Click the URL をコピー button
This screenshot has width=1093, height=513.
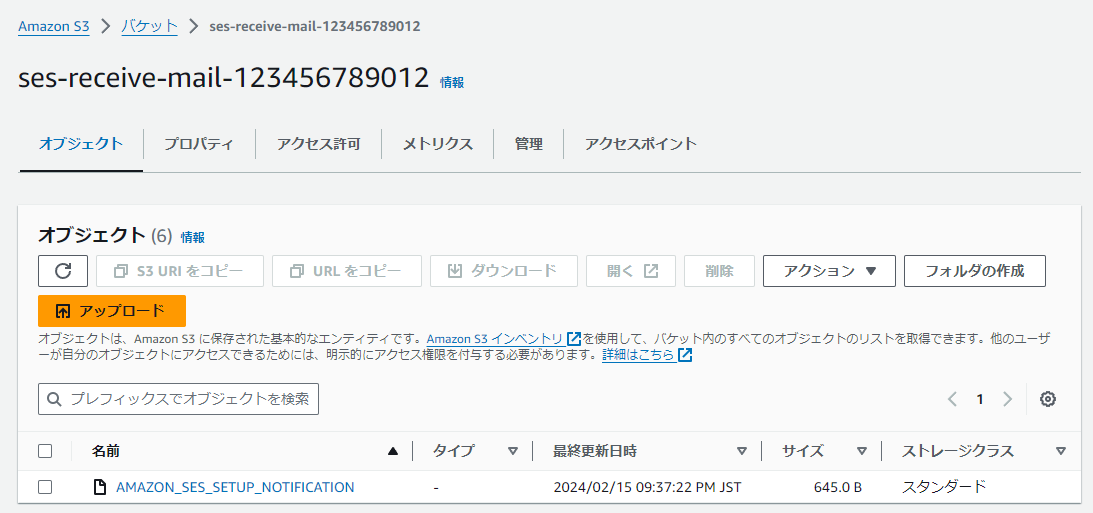346,271
